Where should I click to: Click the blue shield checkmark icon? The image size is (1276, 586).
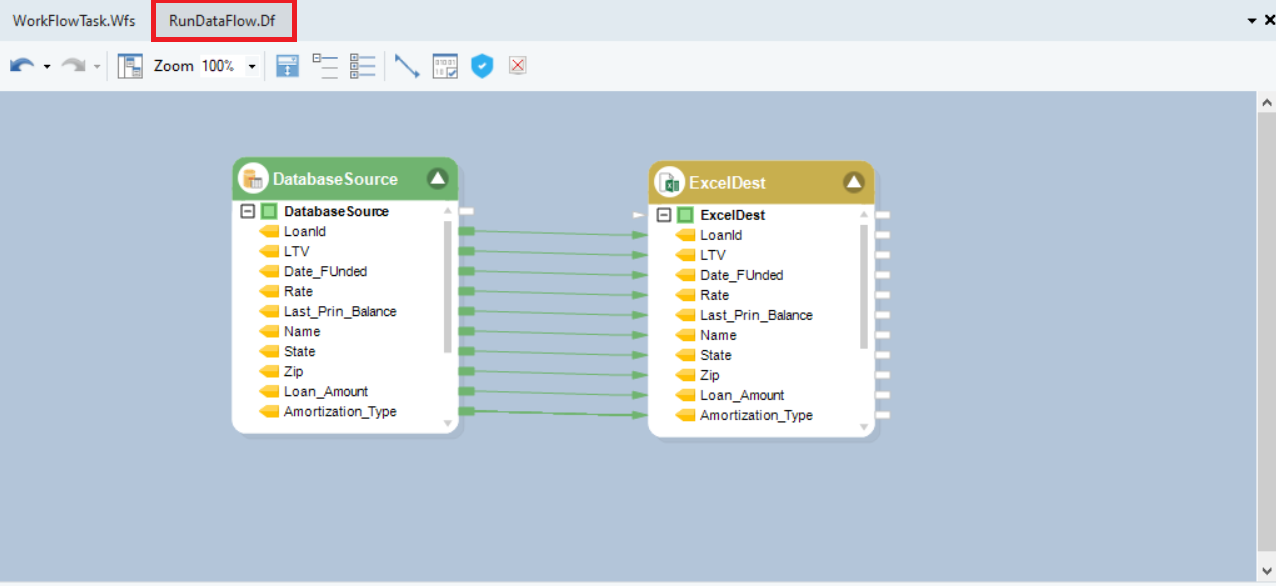click(482, 66)
